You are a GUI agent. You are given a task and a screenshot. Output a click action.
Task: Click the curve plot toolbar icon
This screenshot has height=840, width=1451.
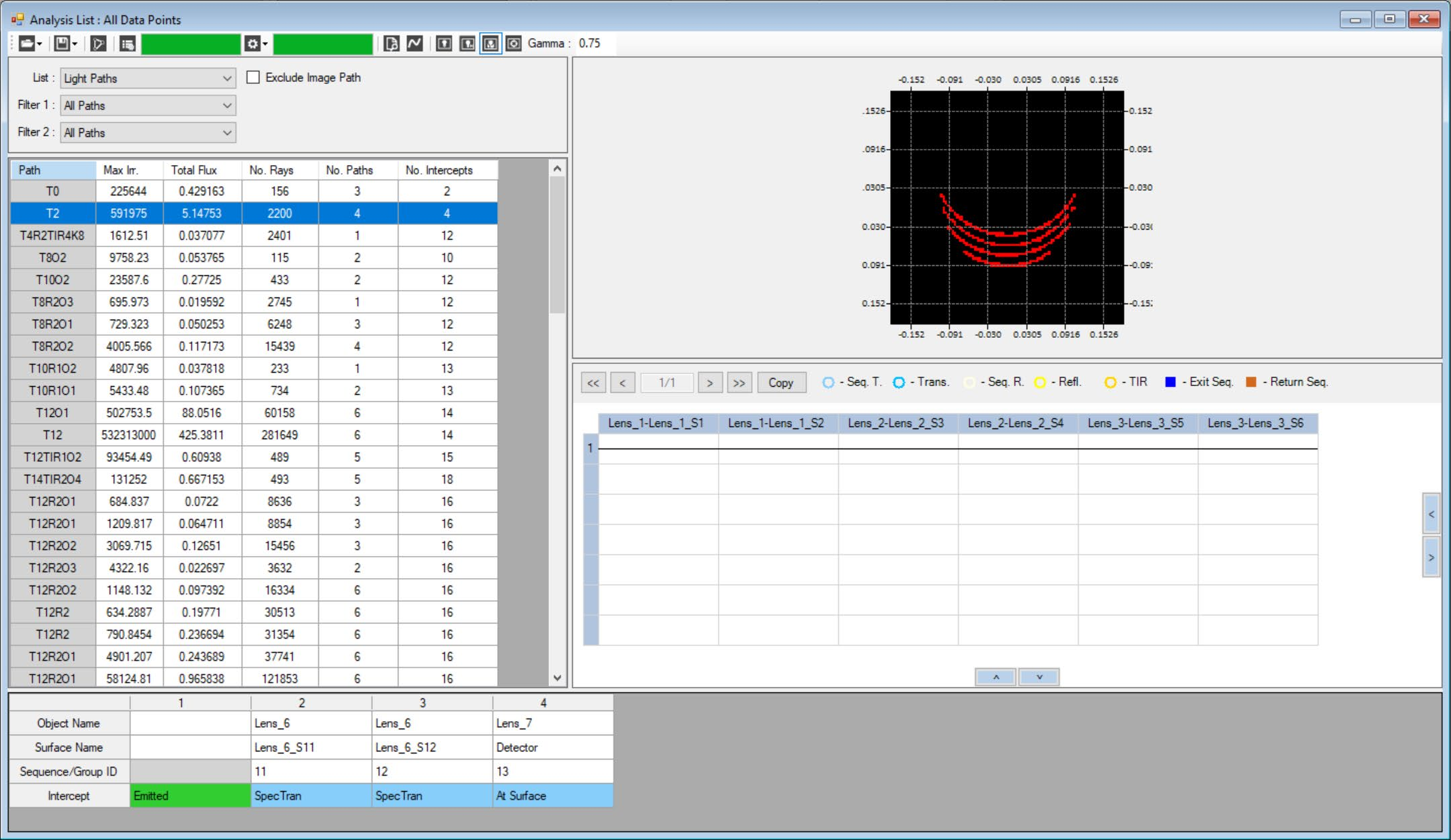(414, 44)
